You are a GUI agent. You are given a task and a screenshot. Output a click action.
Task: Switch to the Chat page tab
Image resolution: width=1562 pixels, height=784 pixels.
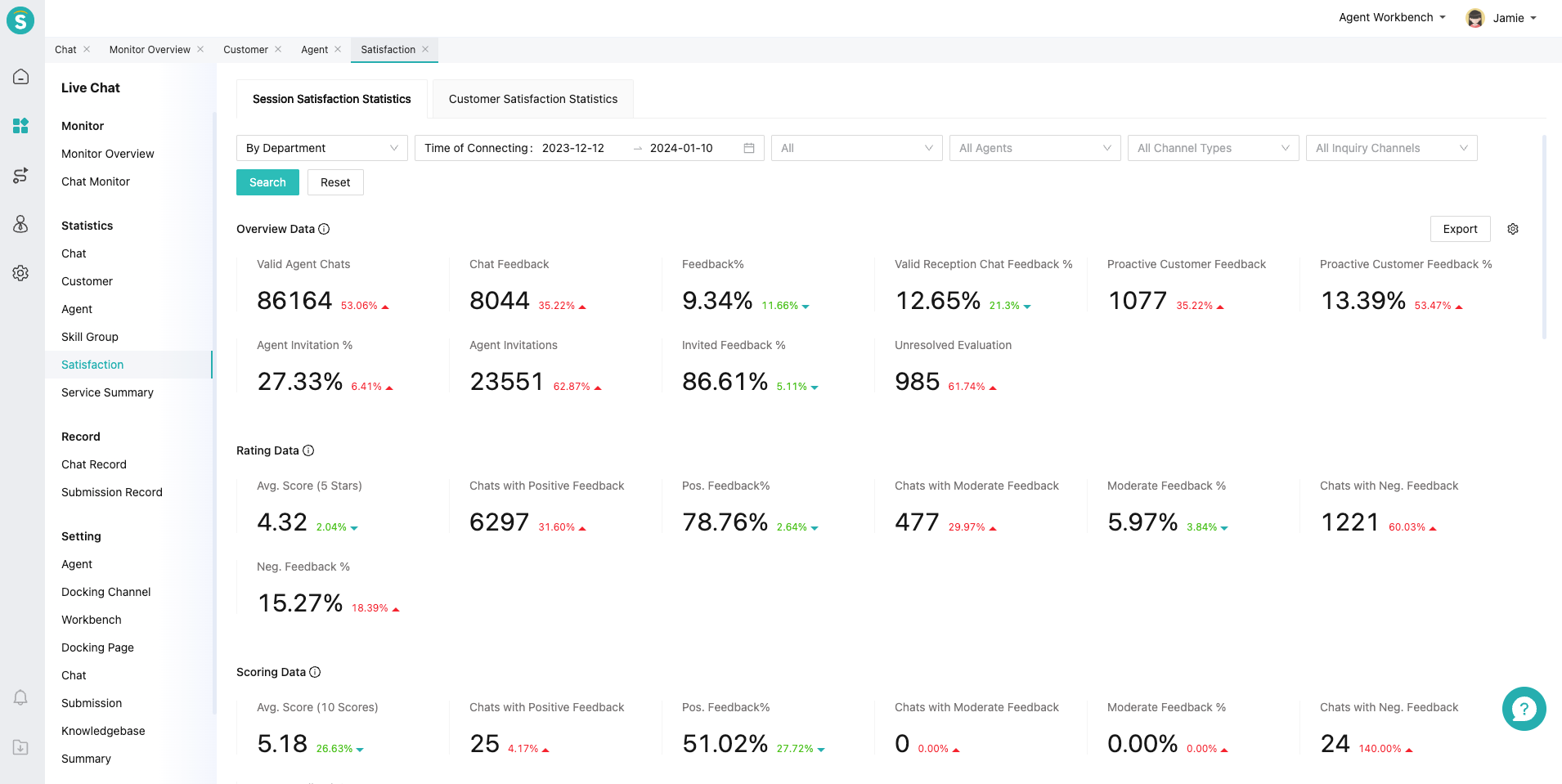[65, 49]
